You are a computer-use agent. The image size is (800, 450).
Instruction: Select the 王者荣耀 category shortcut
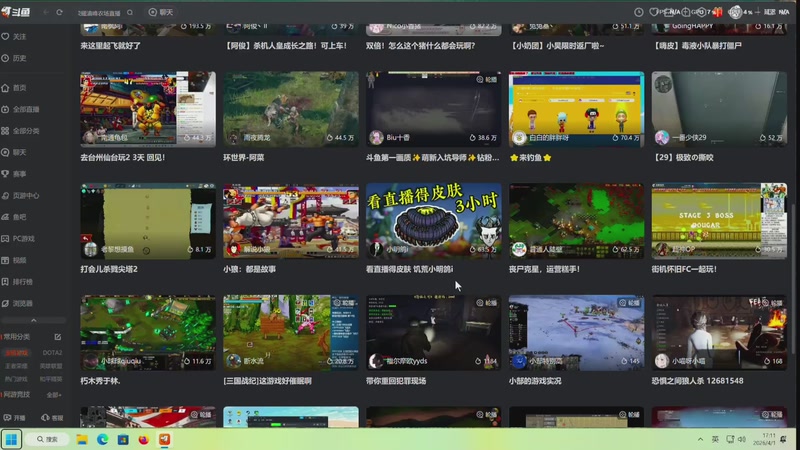[16, 366]
